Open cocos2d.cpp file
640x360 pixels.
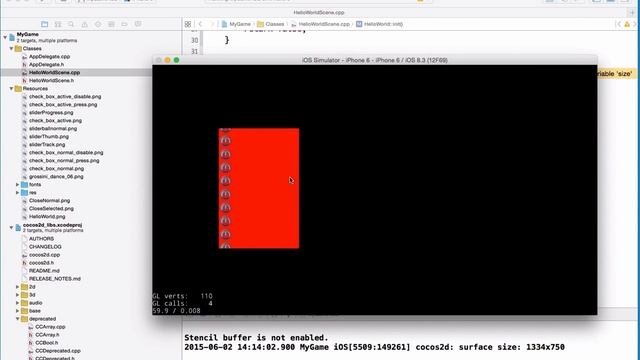44,255
